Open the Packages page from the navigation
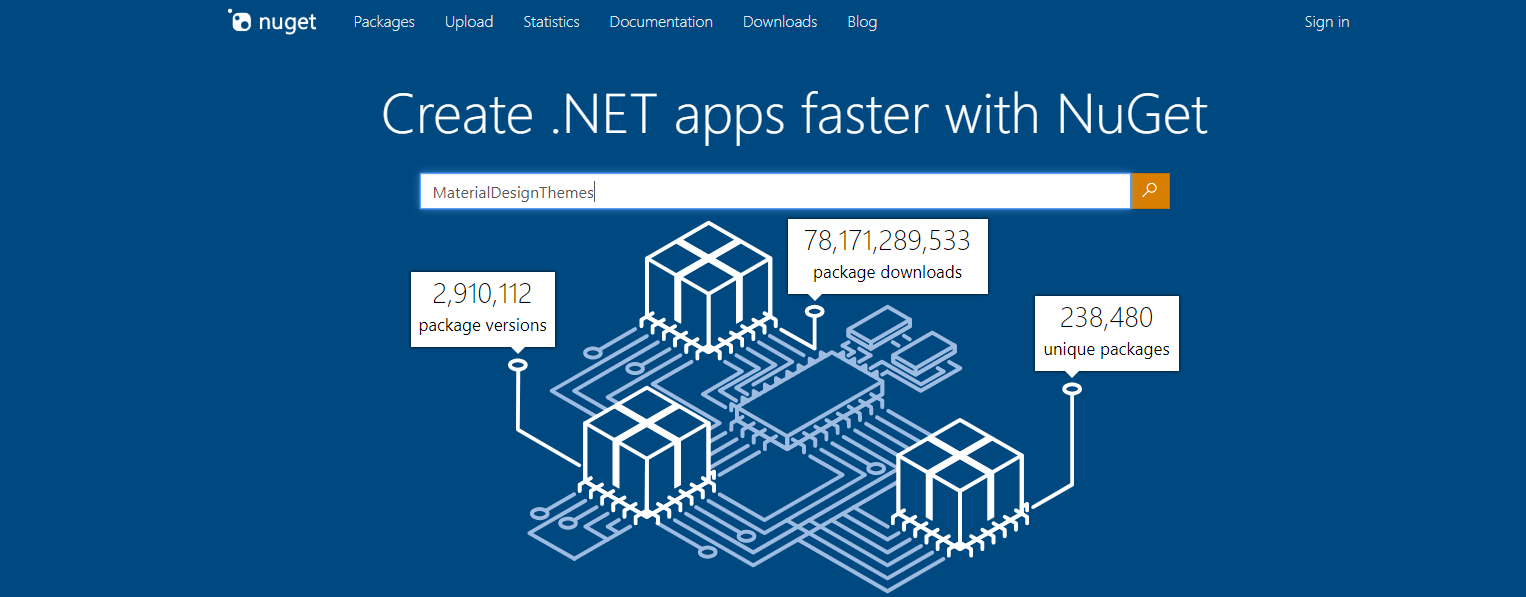The height and width of the screenshot is (597, 1526). point(383,21)
